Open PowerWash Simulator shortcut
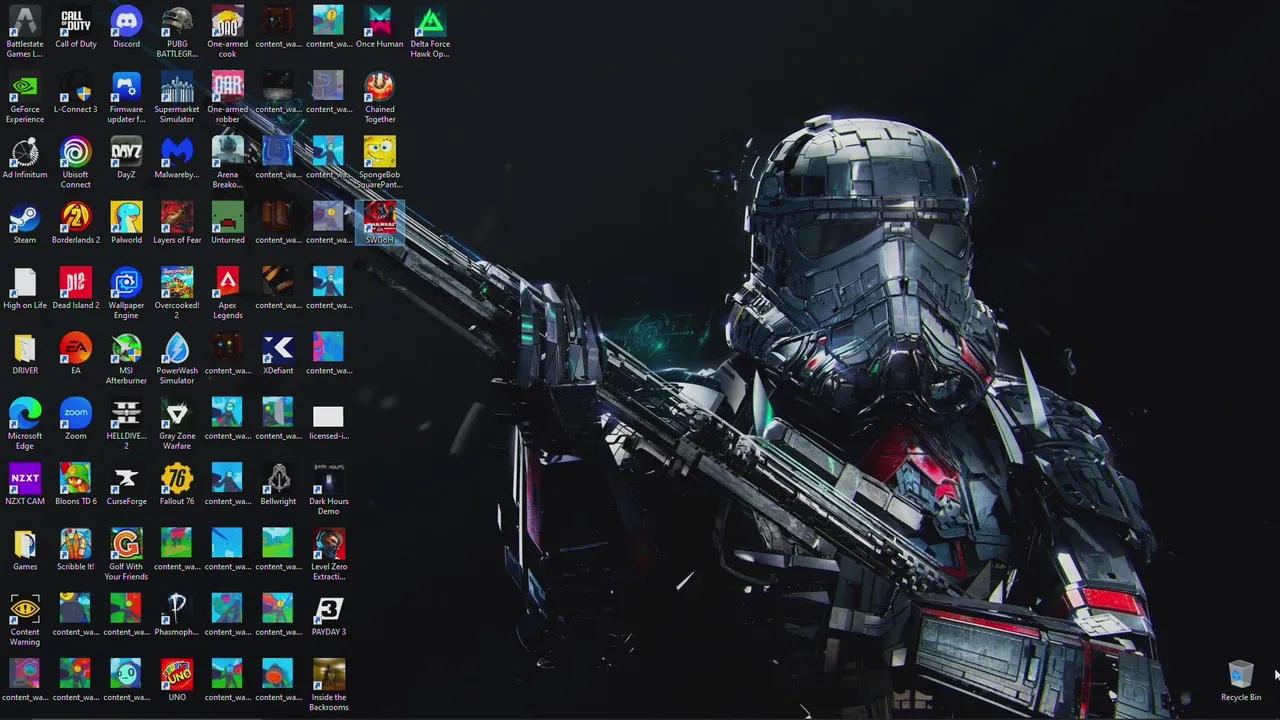 pyautogui.click(x=177, y=358)
